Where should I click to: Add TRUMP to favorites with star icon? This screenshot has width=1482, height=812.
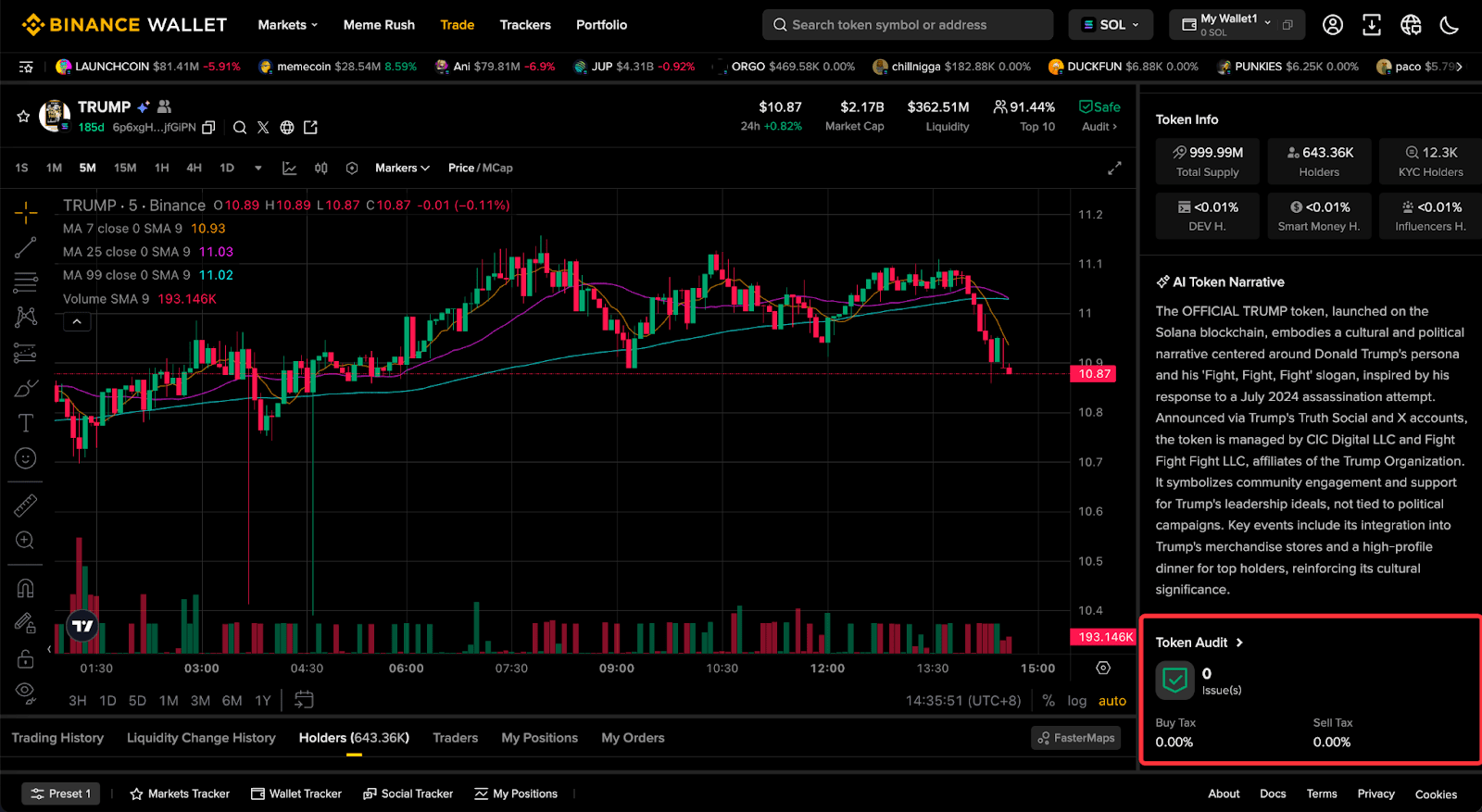23,117
